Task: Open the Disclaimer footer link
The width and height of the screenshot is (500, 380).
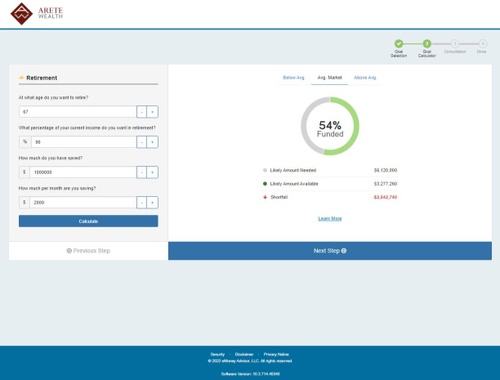Action: coord(244,354)
